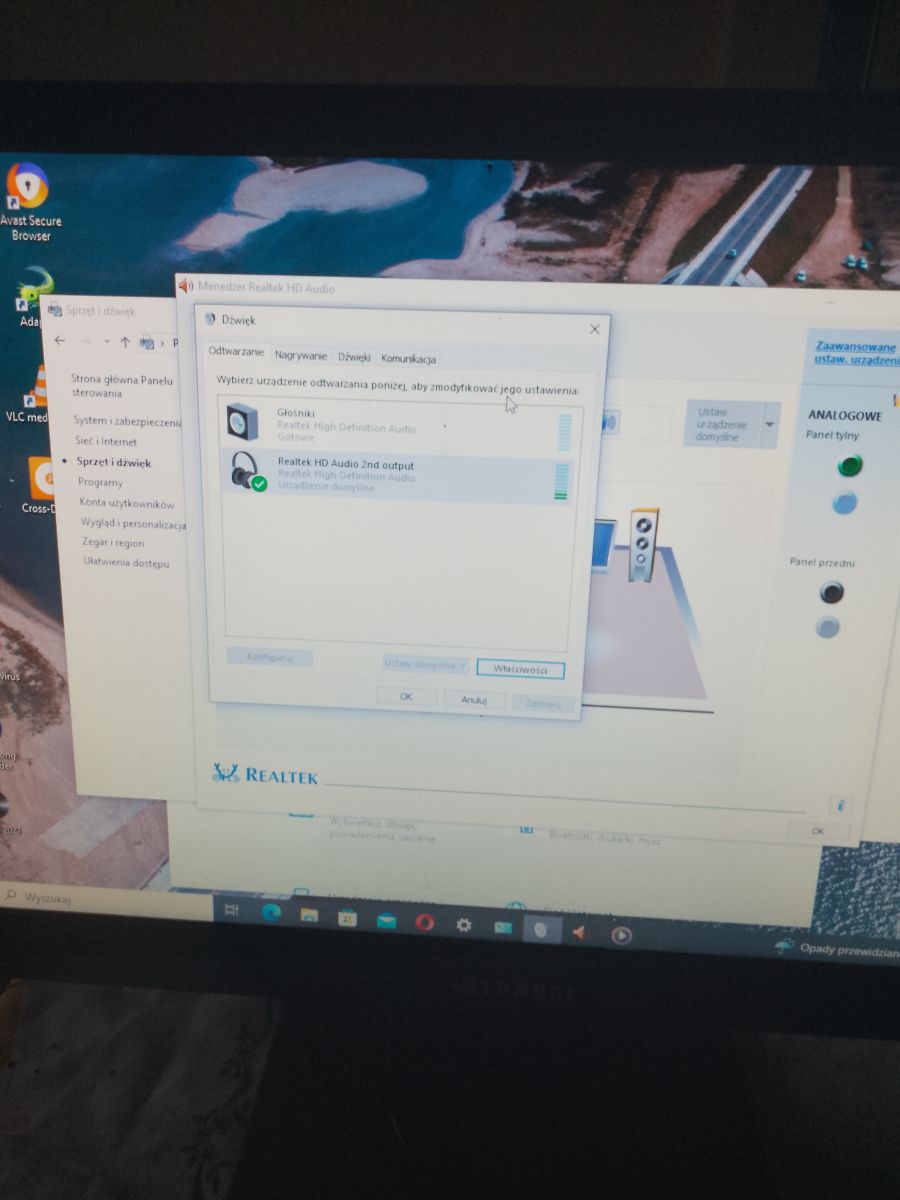The height and width of the screenshot is (1200, 900).
Task: Go back in the Control Panel window
Action: tap(60, 341)
